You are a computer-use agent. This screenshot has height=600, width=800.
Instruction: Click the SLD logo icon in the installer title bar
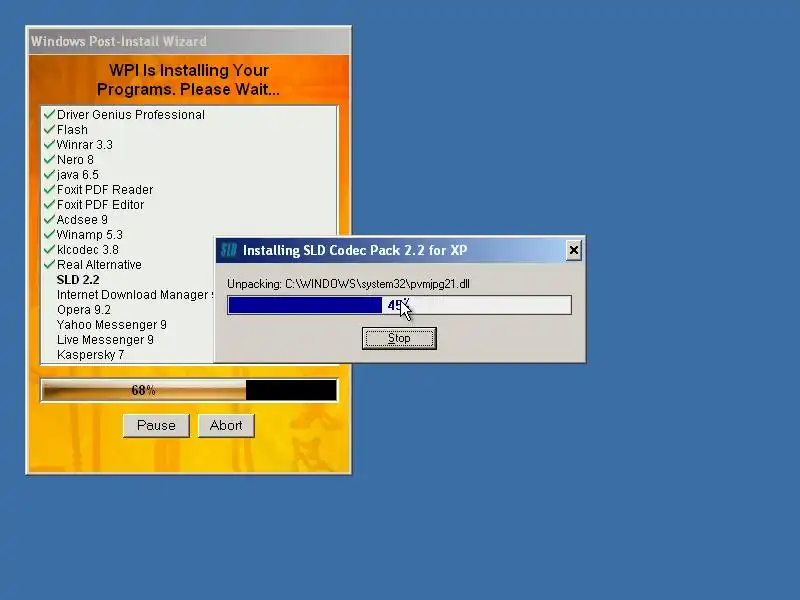pos(229,250)
